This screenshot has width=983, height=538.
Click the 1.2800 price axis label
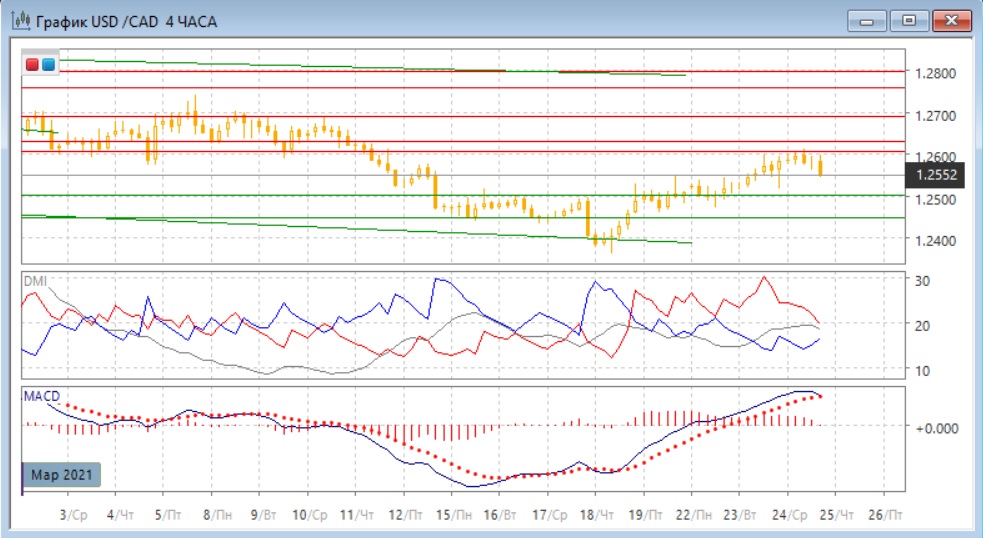(x=935, y=73)
